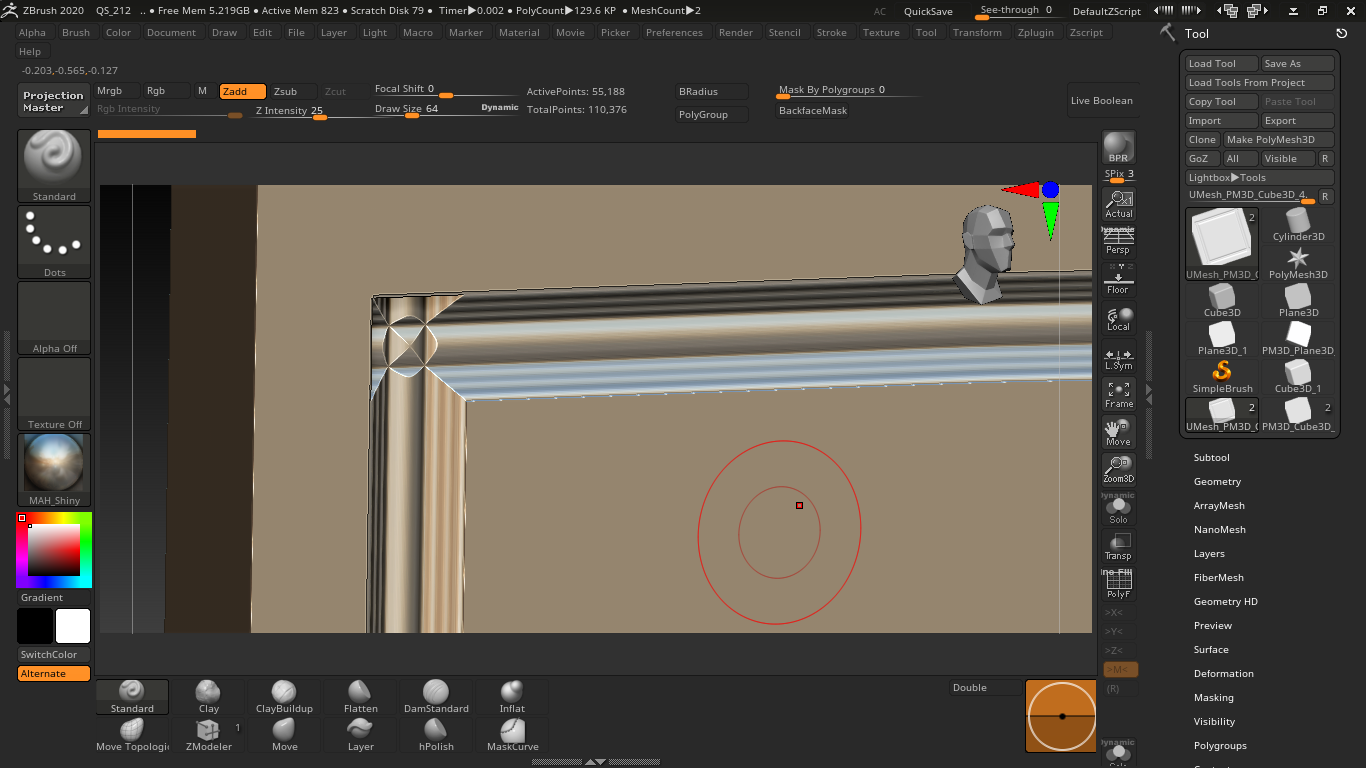Select the hPolish brush
1366x768 pixels.
pos(436,735)
